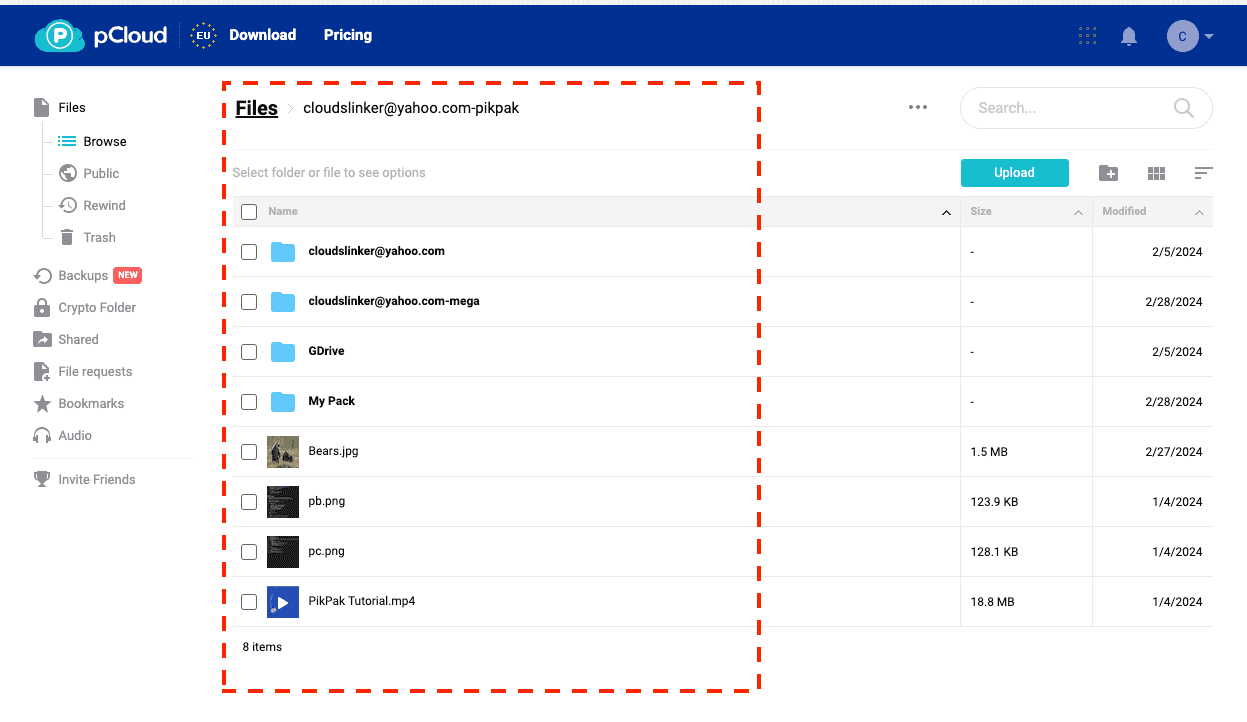Screen dimensions: 1247x722
Task: Click the My Pack folder icon
Action: click(x=283, y=402)
